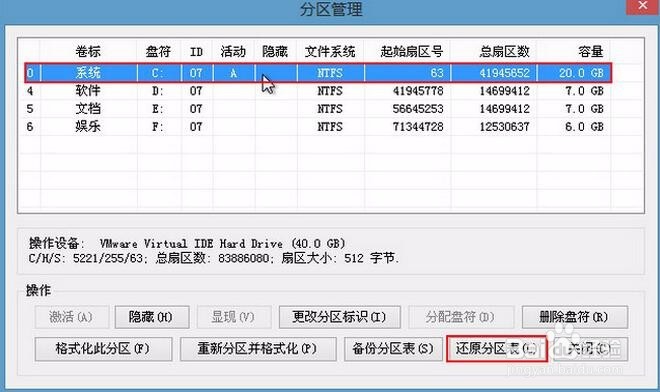Close the 分区管理 window

coord(642,6)
